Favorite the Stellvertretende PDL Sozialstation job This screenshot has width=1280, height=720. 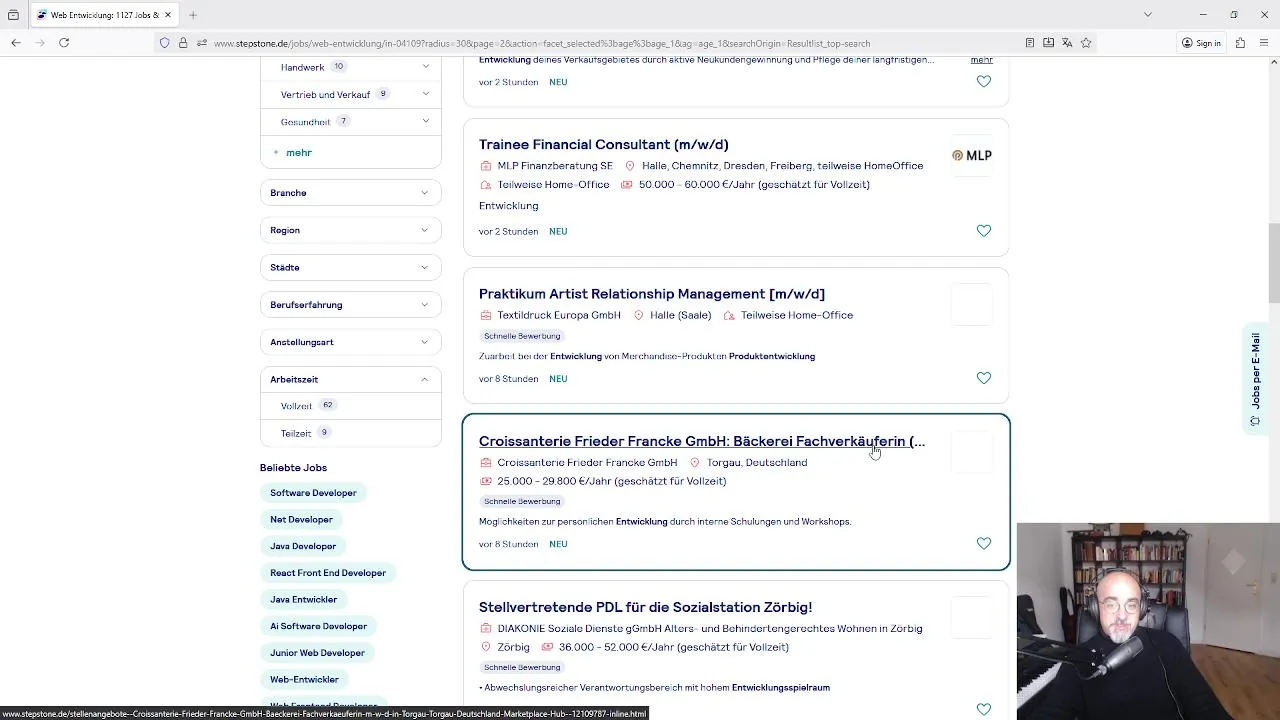pyautogui.click(x=983, y=709)
